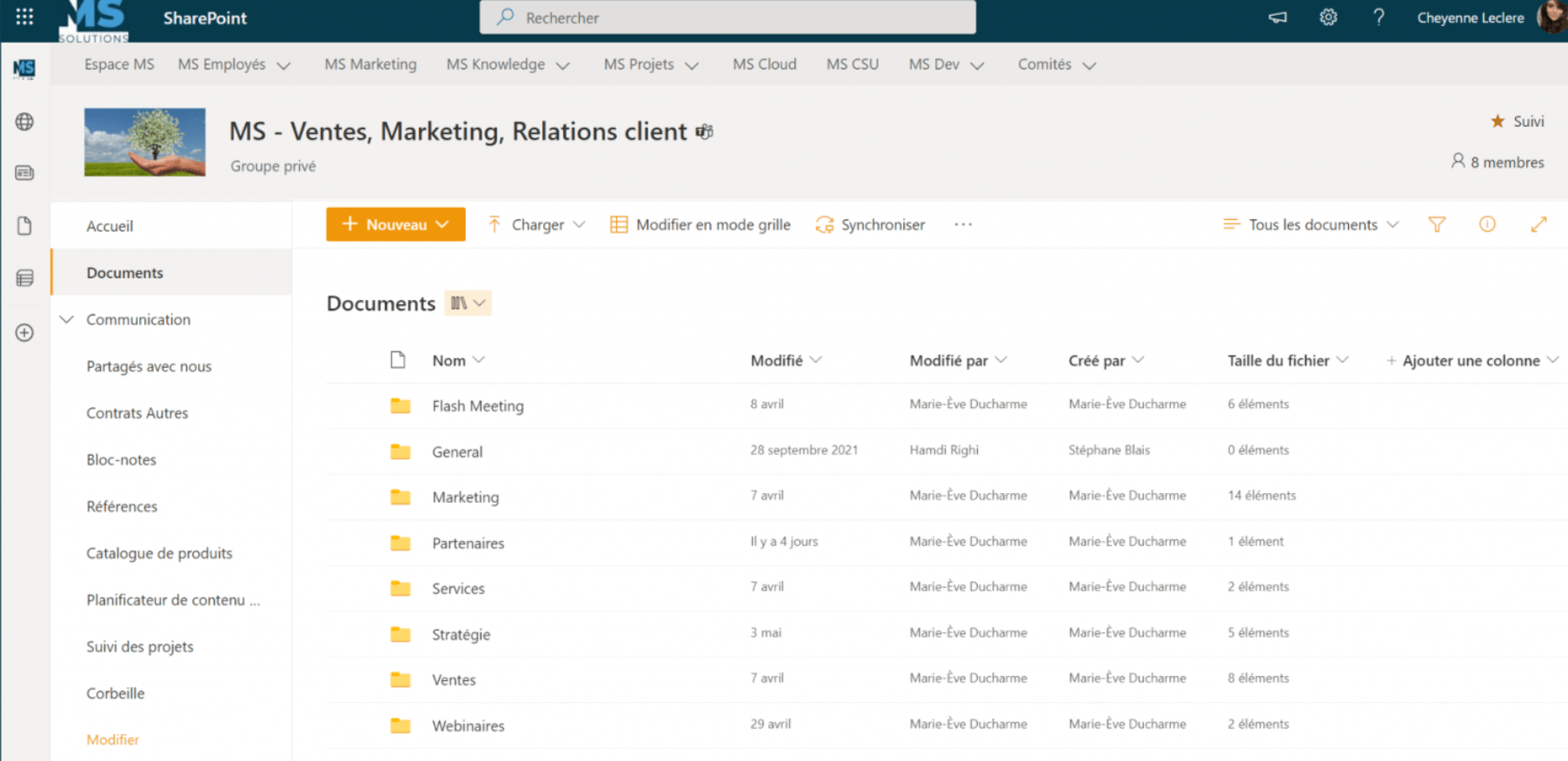1568x761 pixels.
Task: Click the Synchroniser sync button
Action: [870, 224]
